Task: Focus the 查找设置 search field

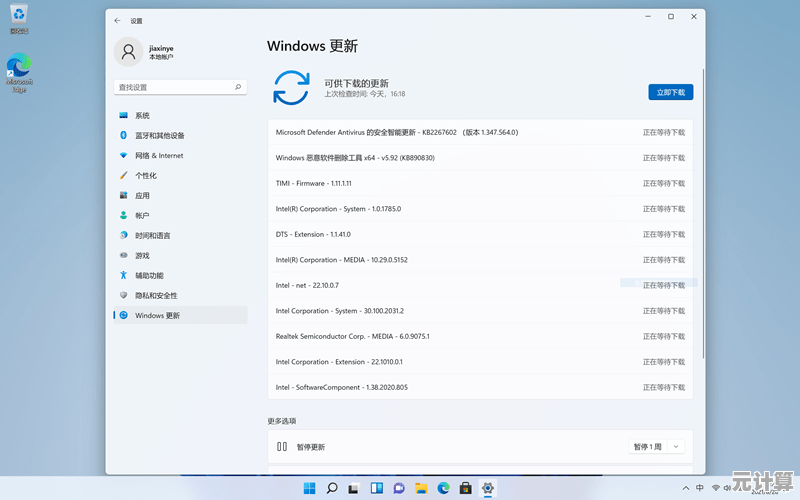Action: point(180,87)
